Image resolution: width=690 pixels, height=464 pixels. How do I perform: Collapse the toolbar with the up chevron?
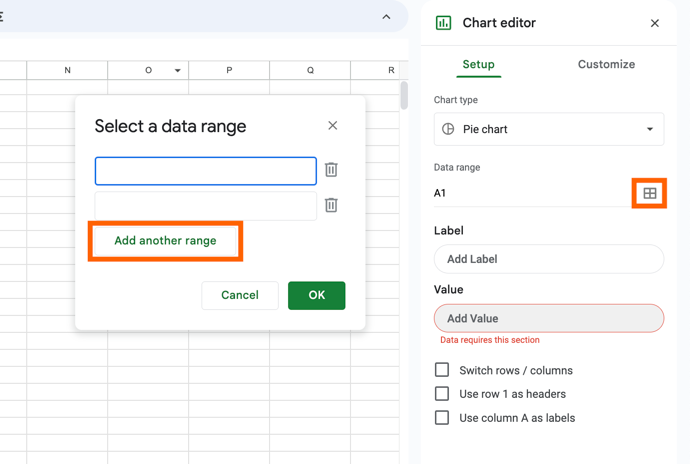[386, 17]
